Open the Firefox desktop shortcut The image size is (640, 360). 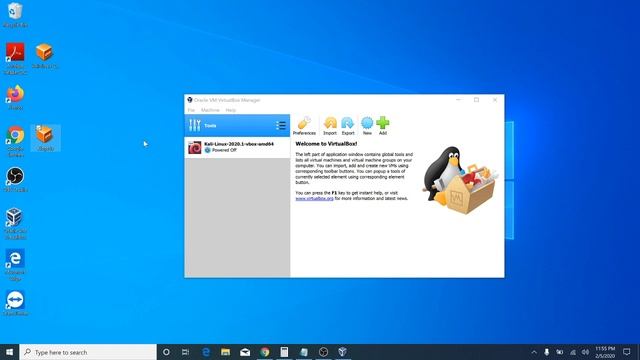15,98
